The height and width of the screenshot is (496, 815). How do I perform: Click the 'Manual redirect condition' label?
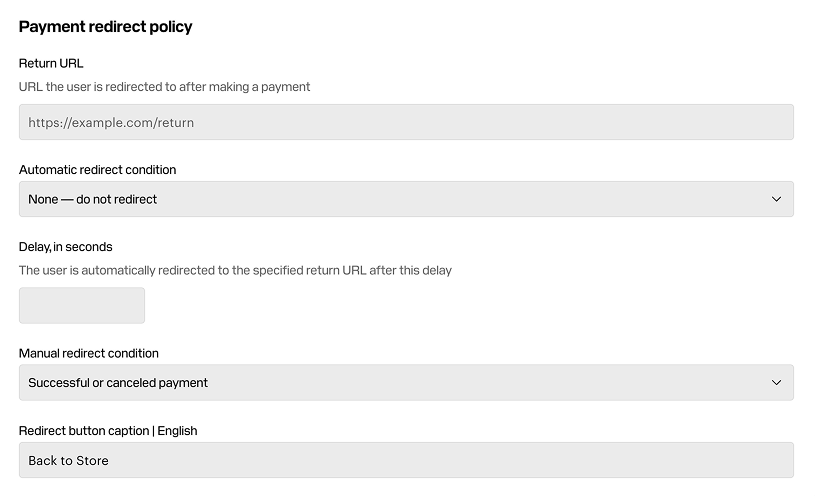tap(88, 354)
